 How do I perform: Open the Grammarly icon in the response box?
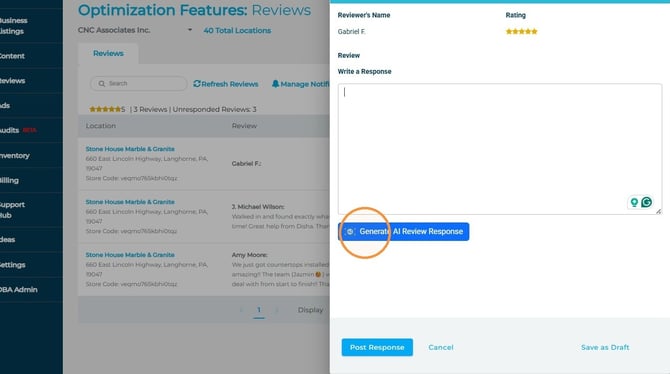[646, 202]
